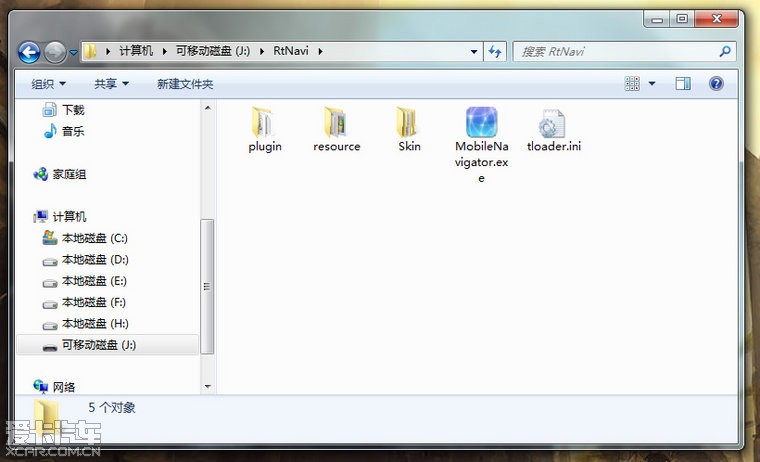
Task: Select 本地磁盘 (H:) in the sidebar
Action: coord(85,323)
